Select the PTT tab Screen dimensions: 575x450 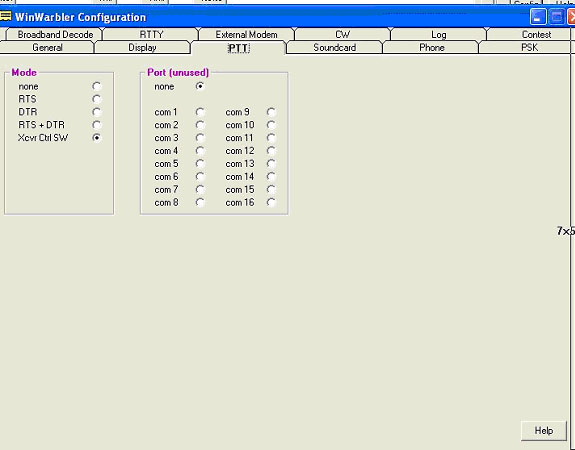pyautogui.click(x=239, y=48)
